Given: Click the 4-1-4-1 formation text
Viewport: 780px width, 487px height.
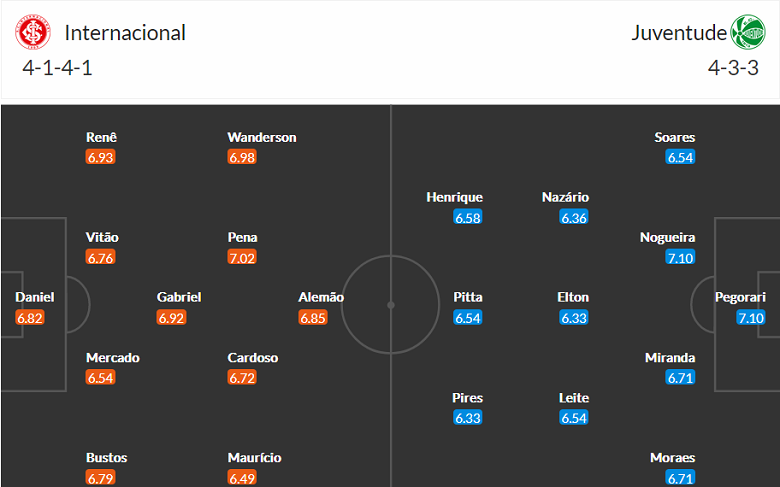Looking at the screenshot, I should pos(57,68).
